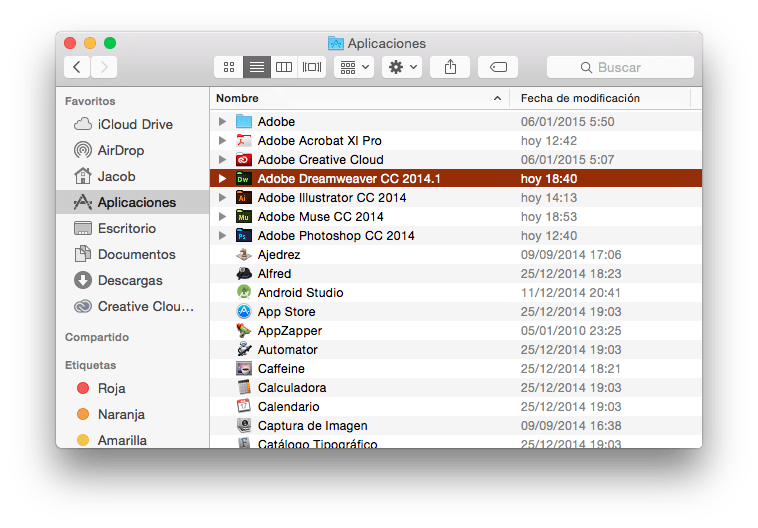Expand Adobe Muse CC 2014 folder
The height and width of the screenshot is (528, 758).
tap(222, 217)
